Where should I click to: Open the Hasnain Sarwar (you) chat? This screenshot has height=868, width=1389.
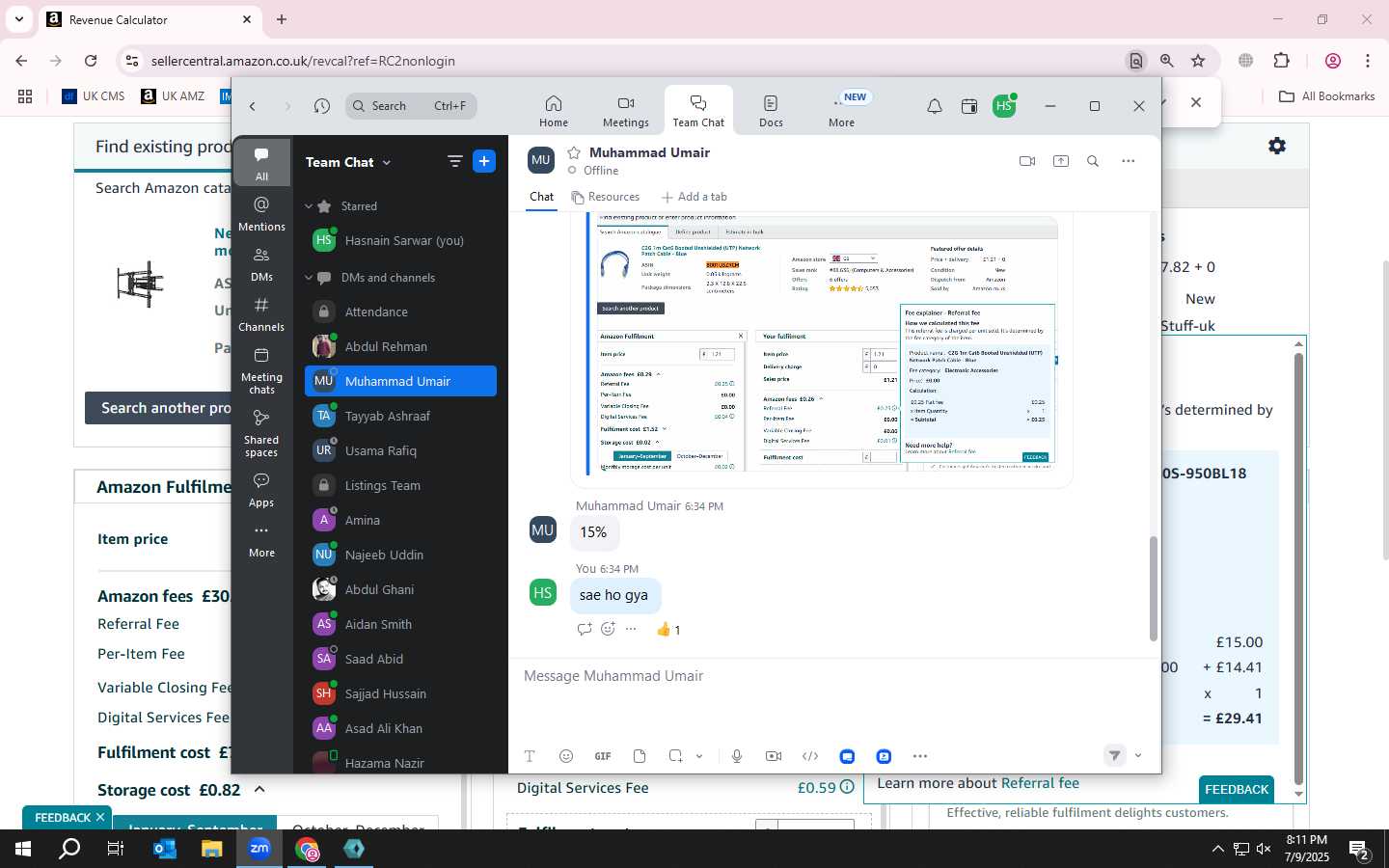[400, 241]
